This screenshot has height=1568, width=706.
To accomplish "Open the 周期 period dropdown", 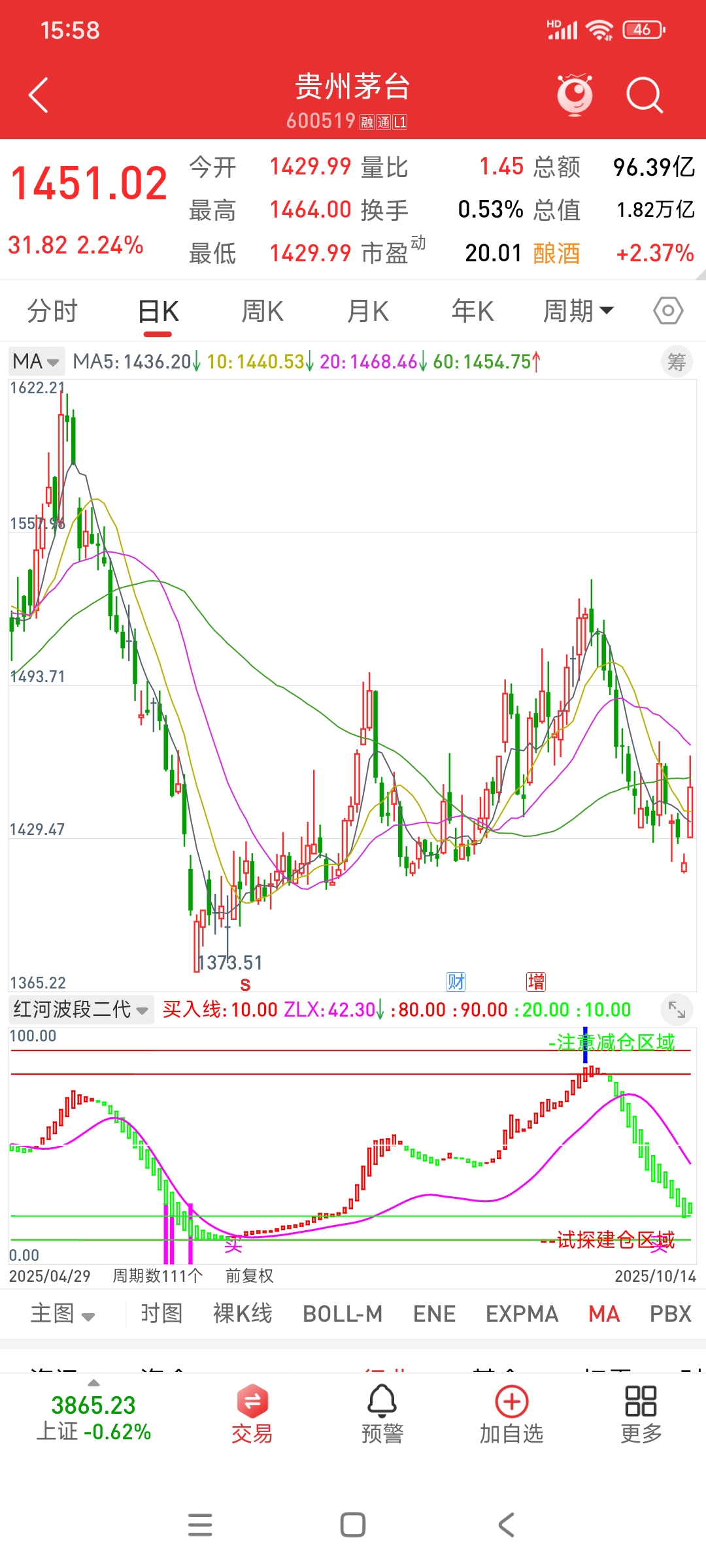I will point(579,311).
